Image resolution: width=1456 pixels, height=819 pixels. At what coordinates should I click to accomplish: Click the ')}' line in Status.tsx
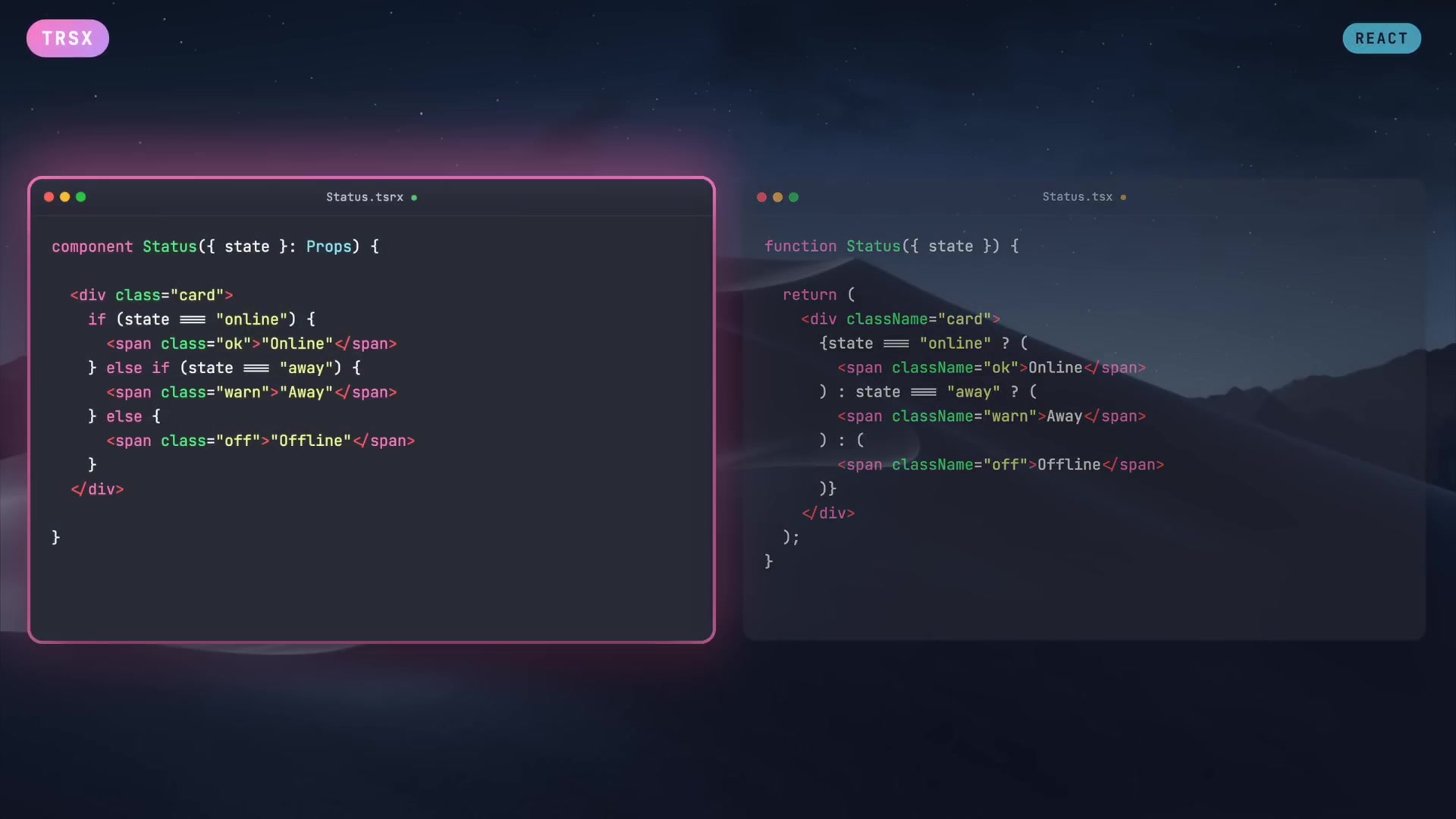pos(827,489)
